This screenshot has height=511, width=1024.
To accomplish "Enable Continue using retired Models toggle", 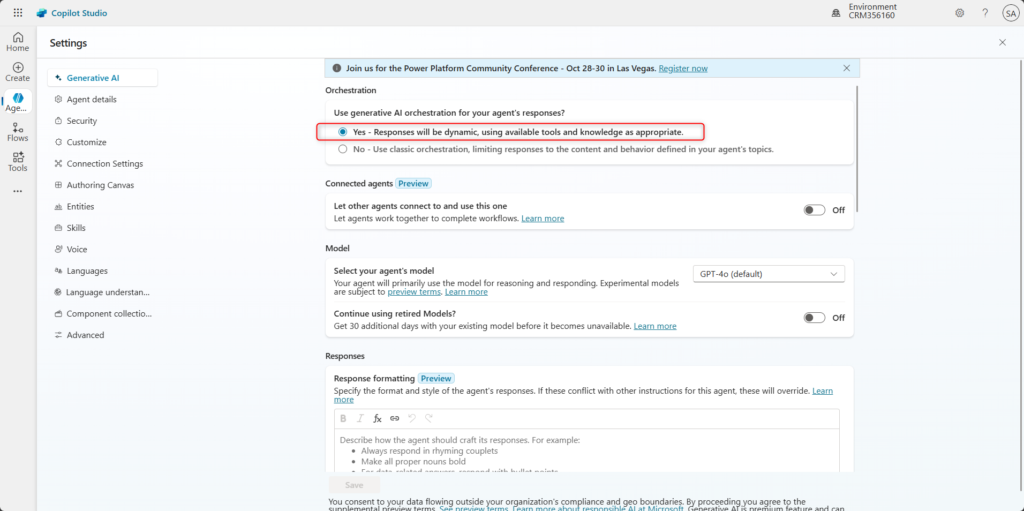I will point(814,318).
